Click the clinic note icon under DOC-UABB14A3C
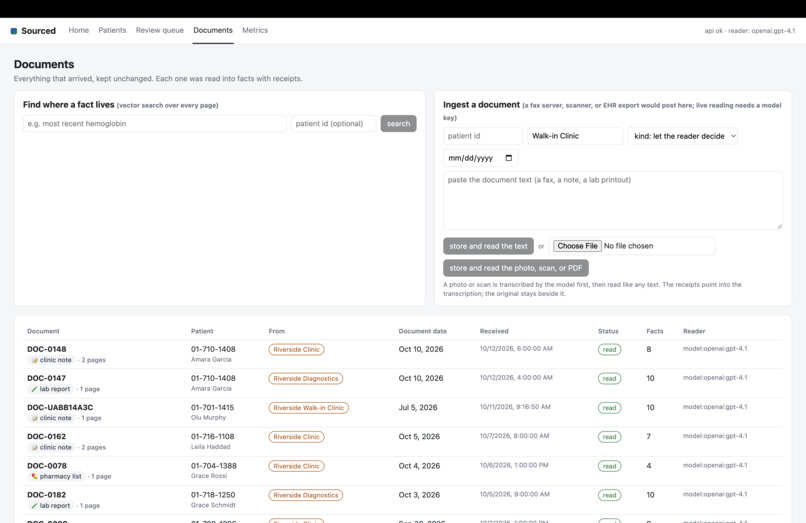The image size is (806, 523). pyautogui.click(x=34, y=418)
